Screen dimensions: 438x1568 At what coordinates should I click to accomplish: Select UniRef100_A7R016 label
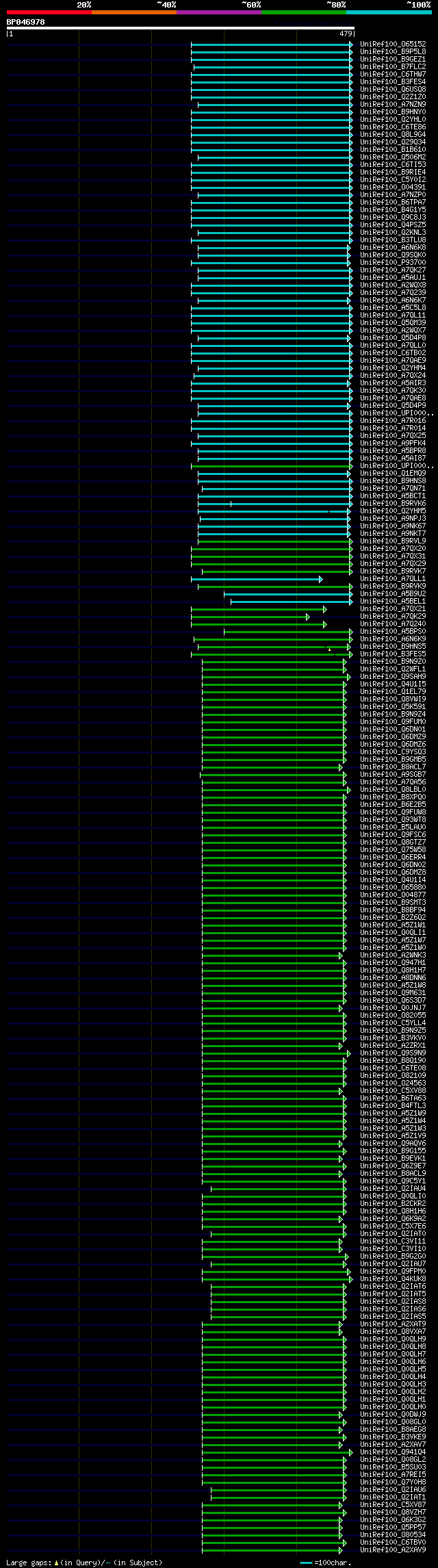click(393, 421)
